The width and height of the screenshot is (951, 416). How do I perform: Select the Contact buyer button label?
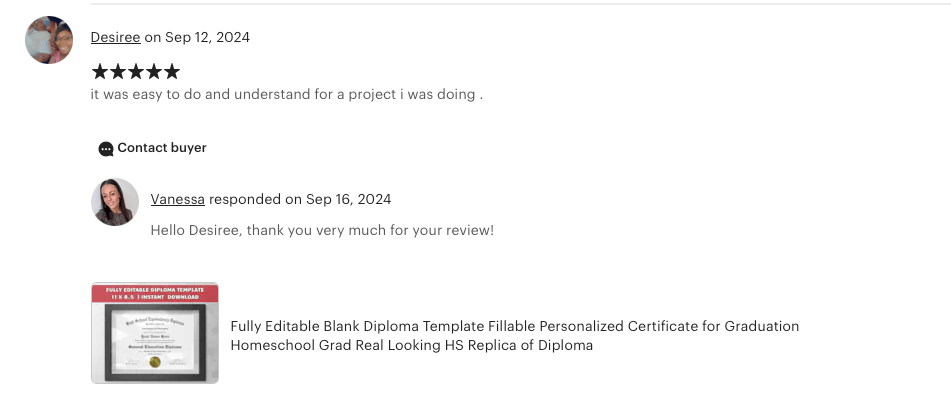point(162,148)
